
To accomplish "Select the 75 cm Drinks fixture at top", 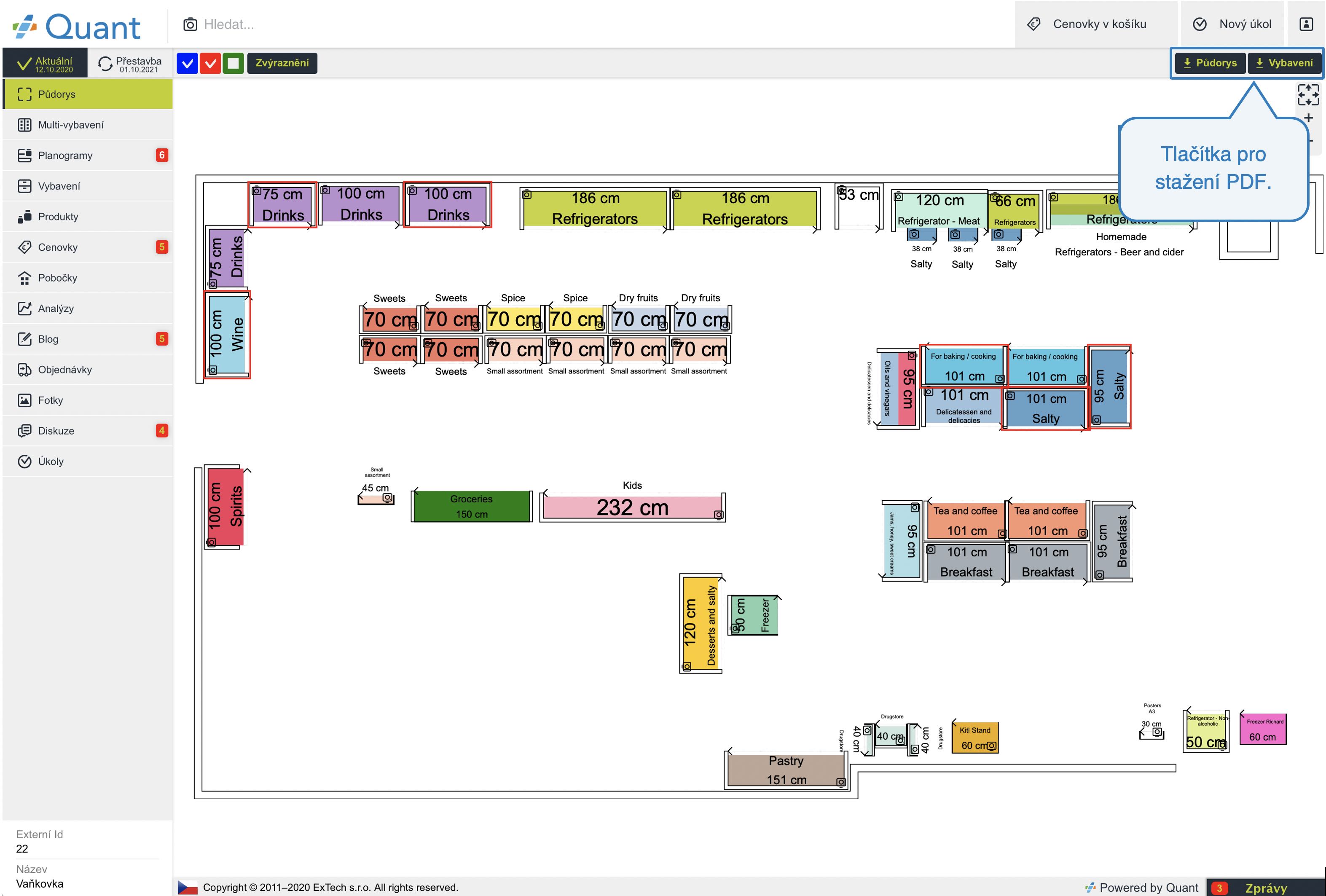I will click(x=282, y=205).
